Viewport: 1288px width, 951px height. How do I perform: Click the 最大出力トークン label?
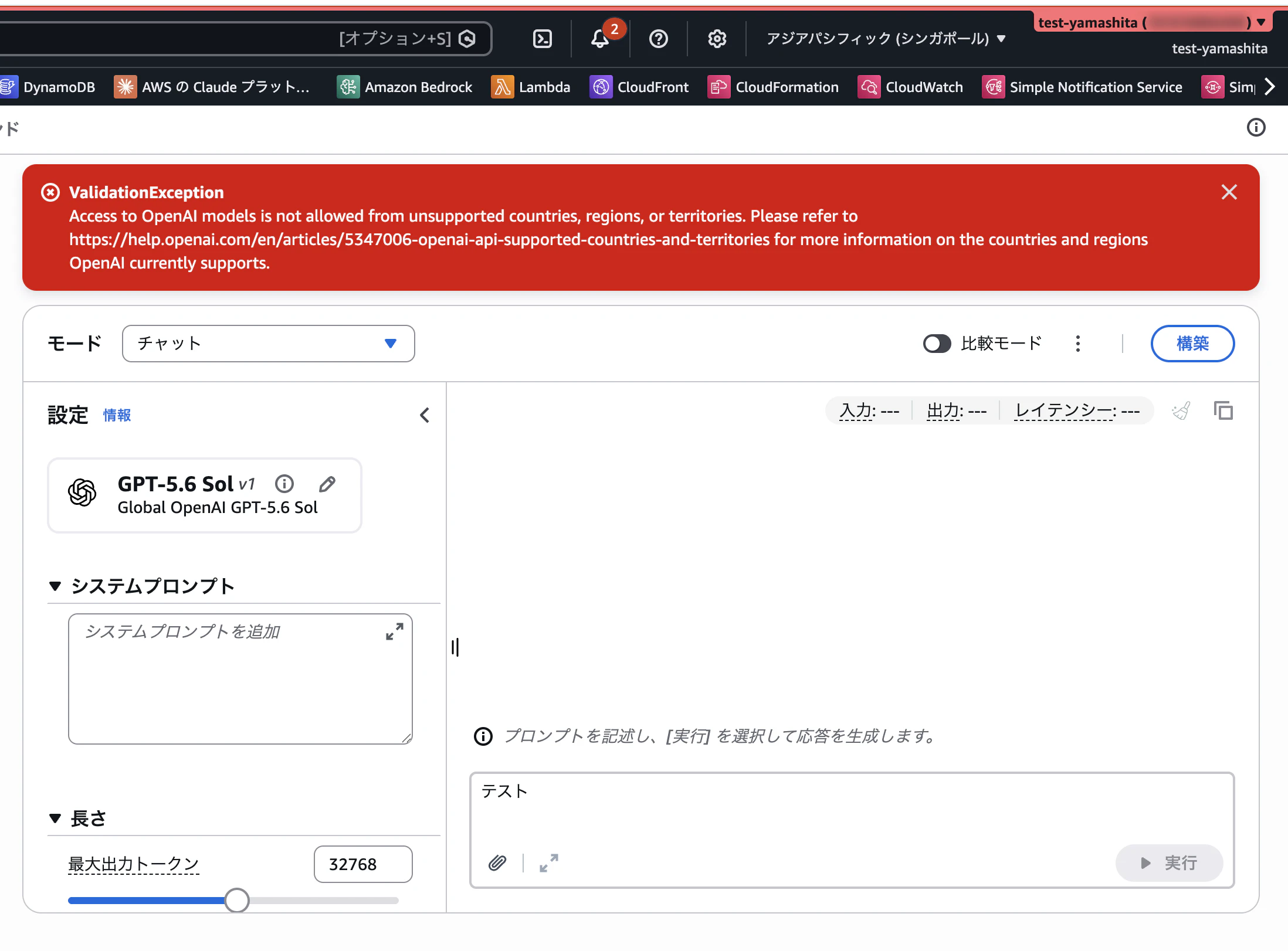click(134, 864)
